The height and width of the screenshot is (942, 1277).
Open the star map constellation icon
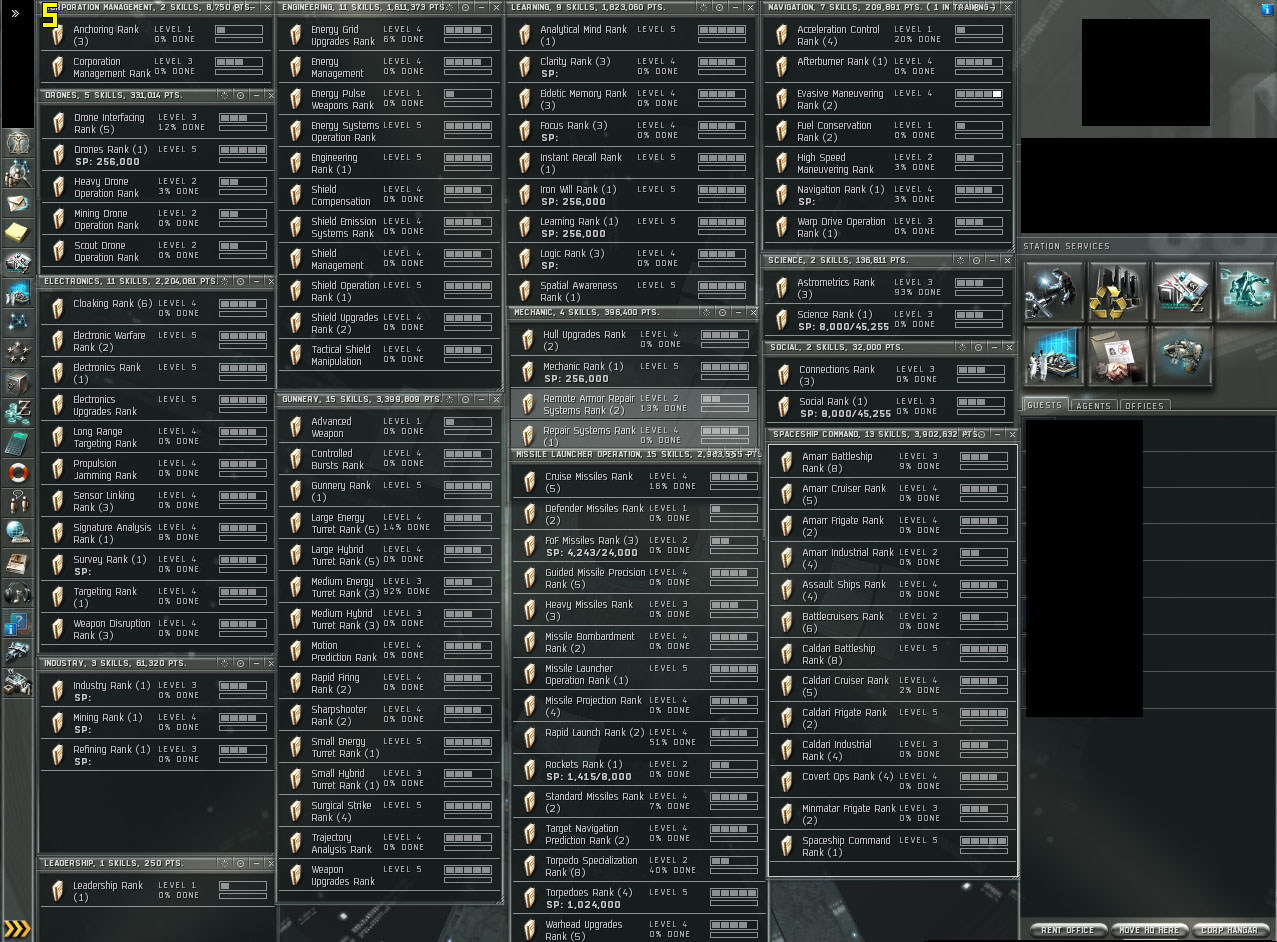[x=18, y=323]
